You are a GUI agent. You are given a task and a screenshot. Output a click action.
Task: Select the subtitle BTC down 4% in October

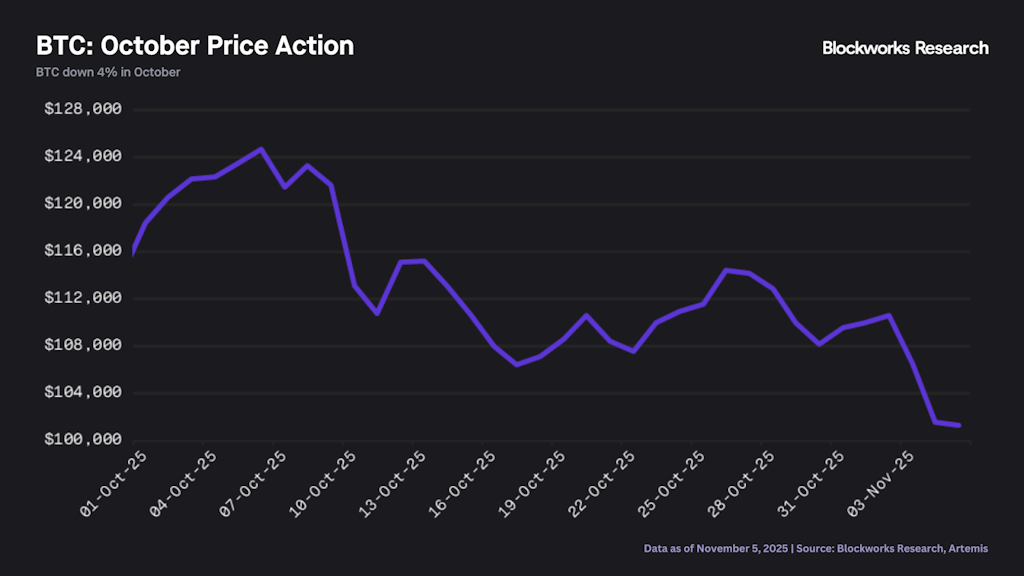pos(108,72)
